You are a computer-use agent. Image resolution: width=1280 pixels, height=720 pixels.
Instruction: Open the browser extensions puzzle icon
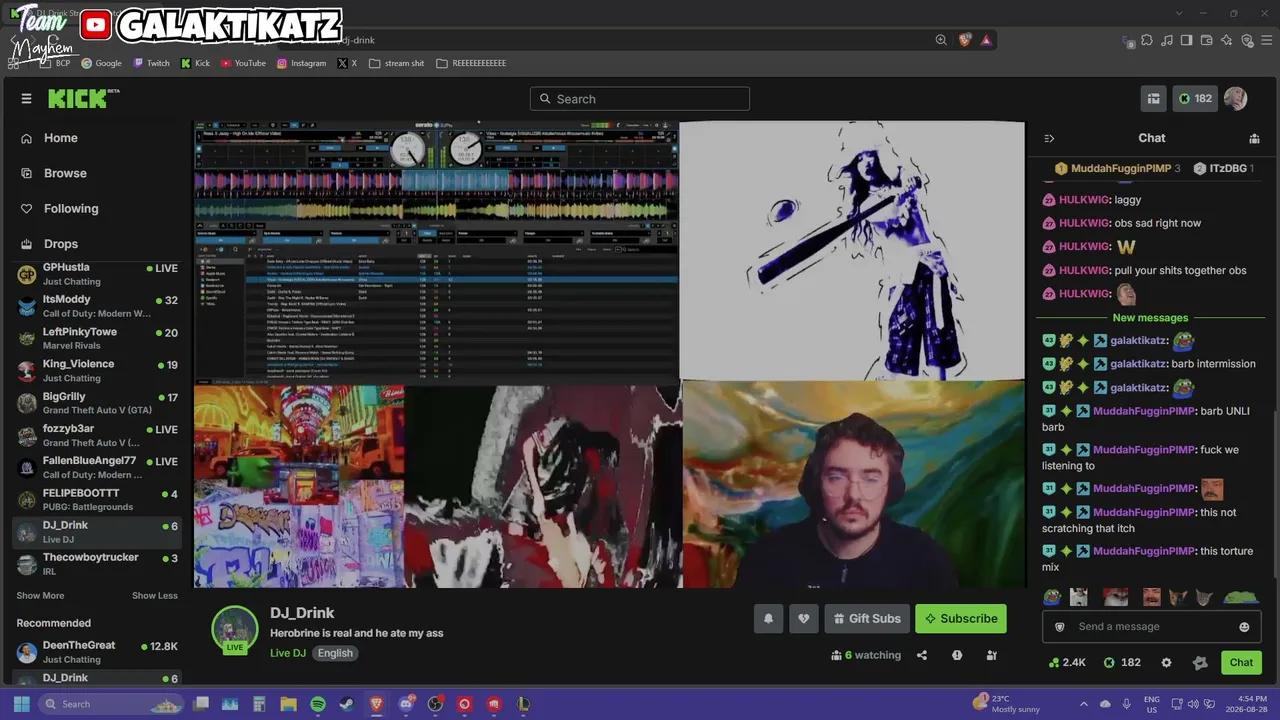pyautogui.click(x=1147, y=40)
